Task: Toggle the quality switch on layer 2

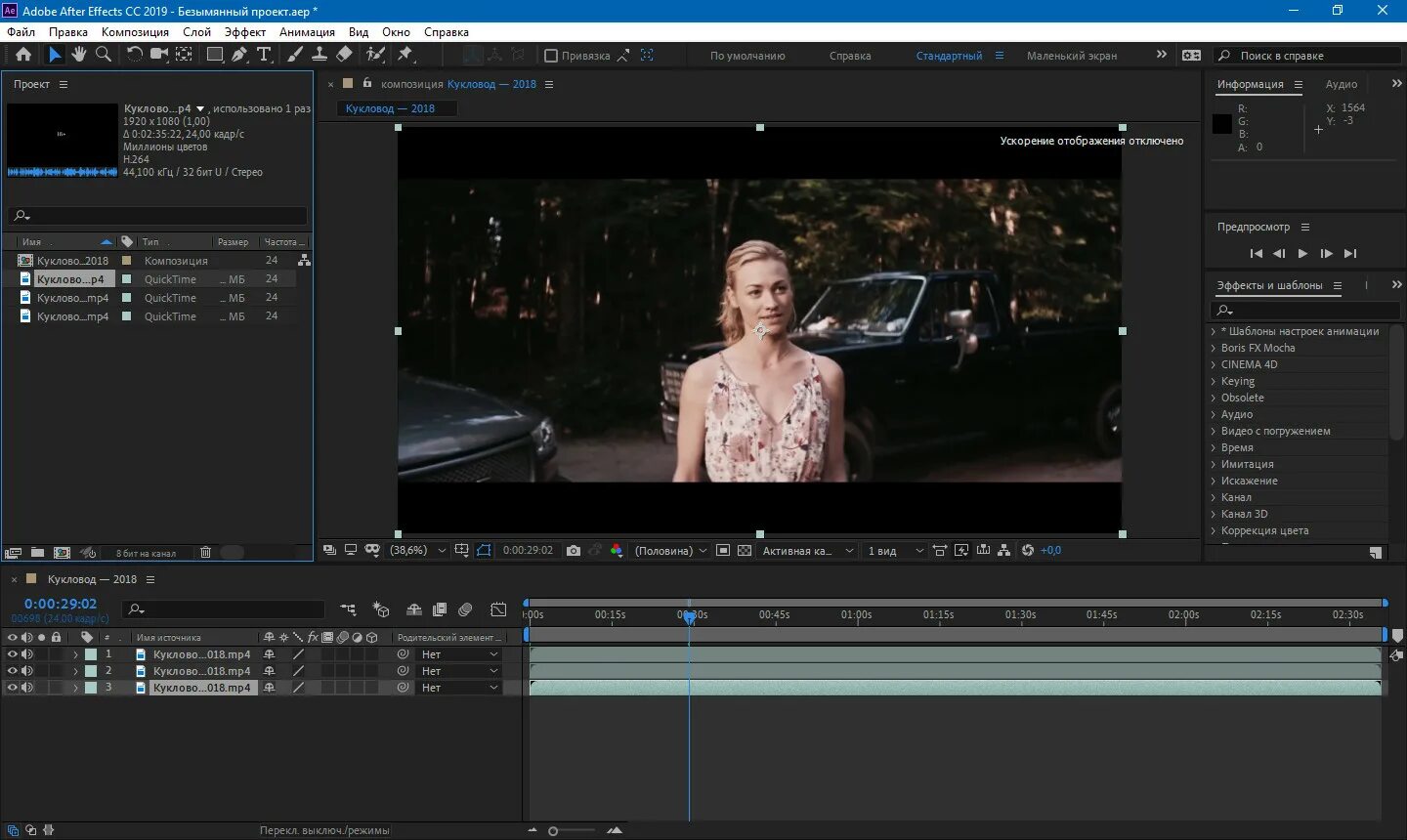Action: tap(299, 671)
